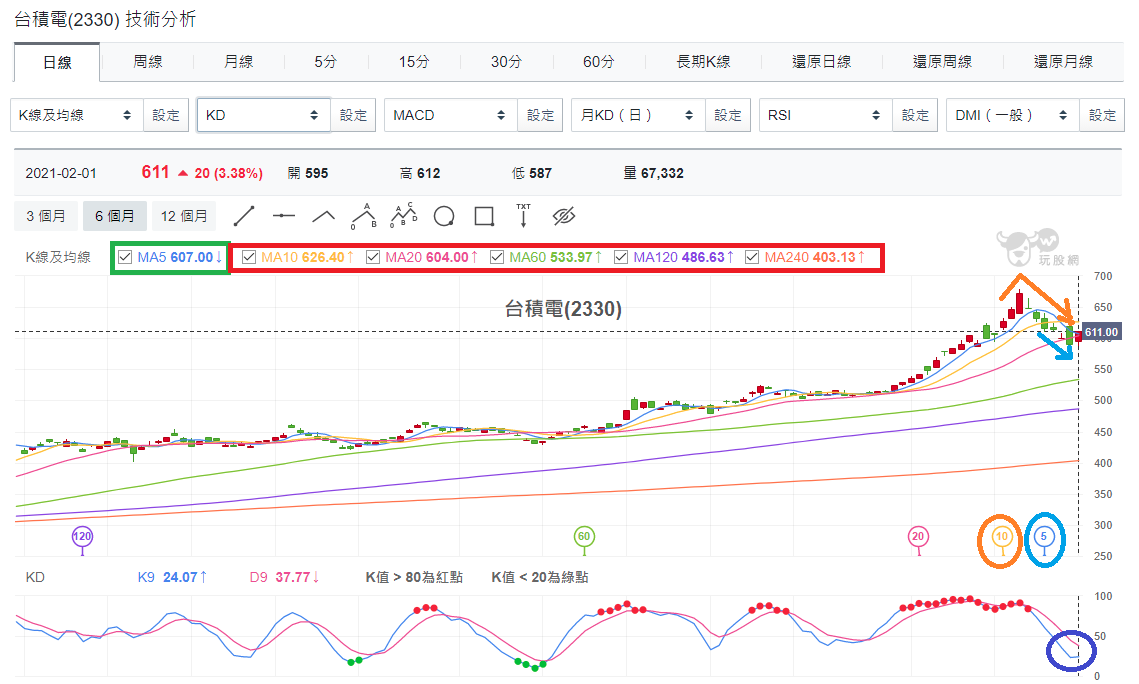Image resolution: width=1139 pixels, height=684 pixels.
Task: Uncheck the MA60 moving average checkbox
Action: click(497, 257)
